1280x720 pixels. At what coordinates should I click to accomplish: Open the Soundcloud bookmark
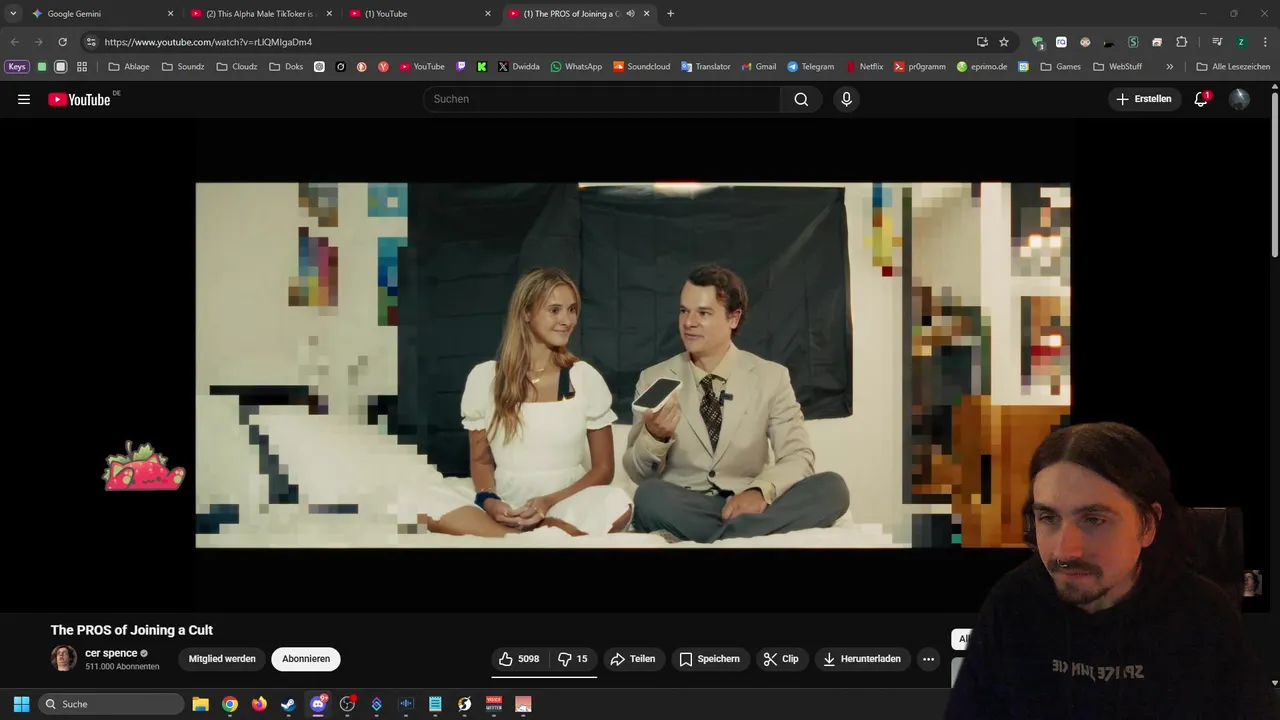click(x=641, y=67)
